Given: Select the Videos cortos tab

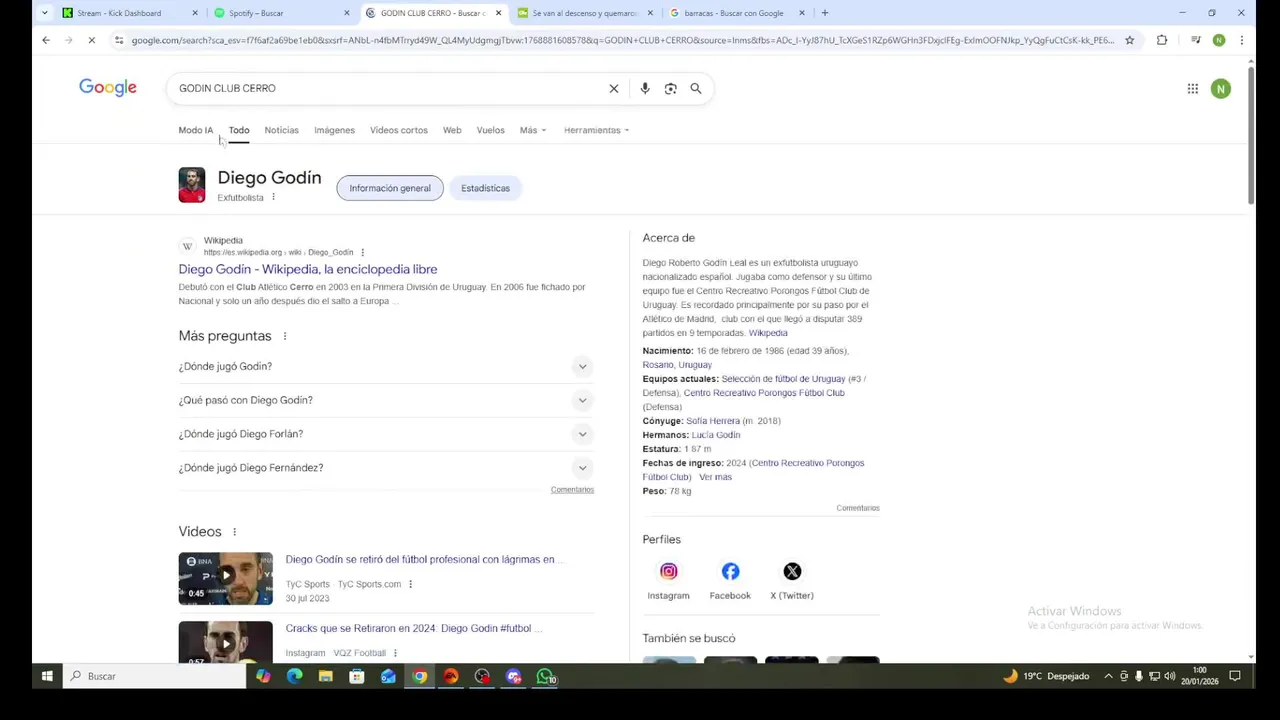Looking at the screenshot, I should 398,130.
